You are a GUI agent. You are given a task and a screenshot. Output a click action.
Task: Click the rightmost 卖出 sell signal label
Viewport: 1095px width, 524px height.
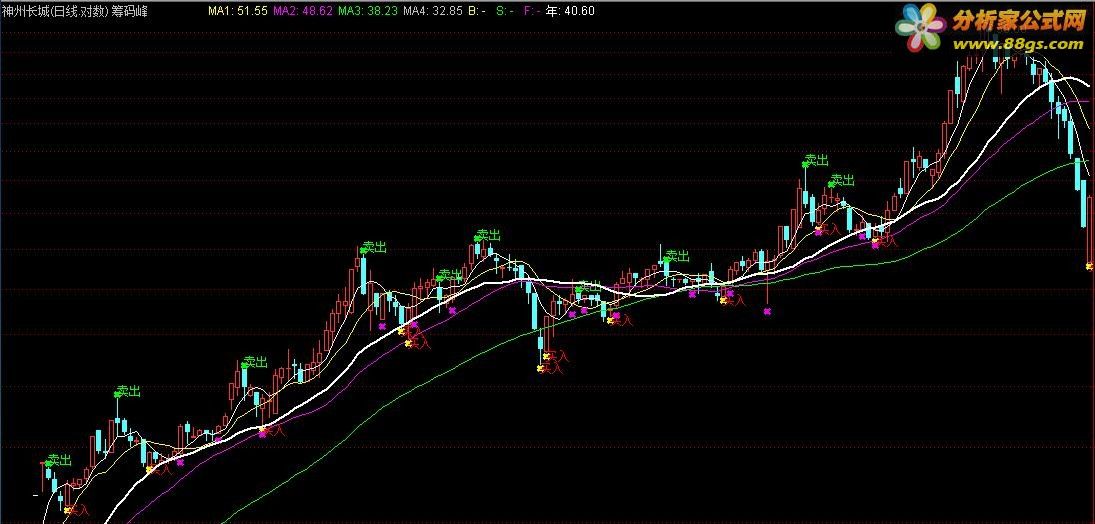[x=843, y=180]
